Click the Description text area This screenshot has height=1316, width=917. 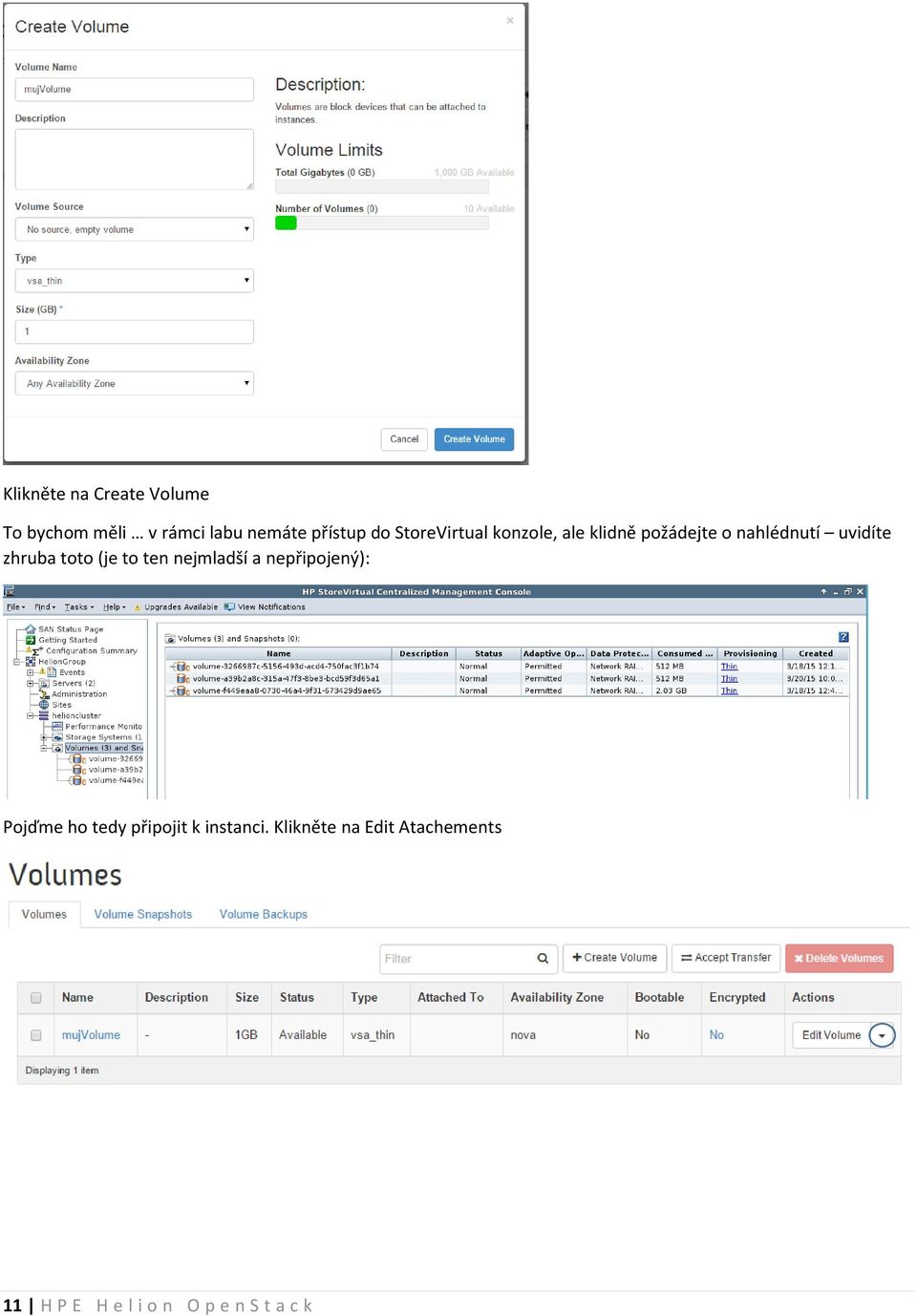click(x=135, y=159)
